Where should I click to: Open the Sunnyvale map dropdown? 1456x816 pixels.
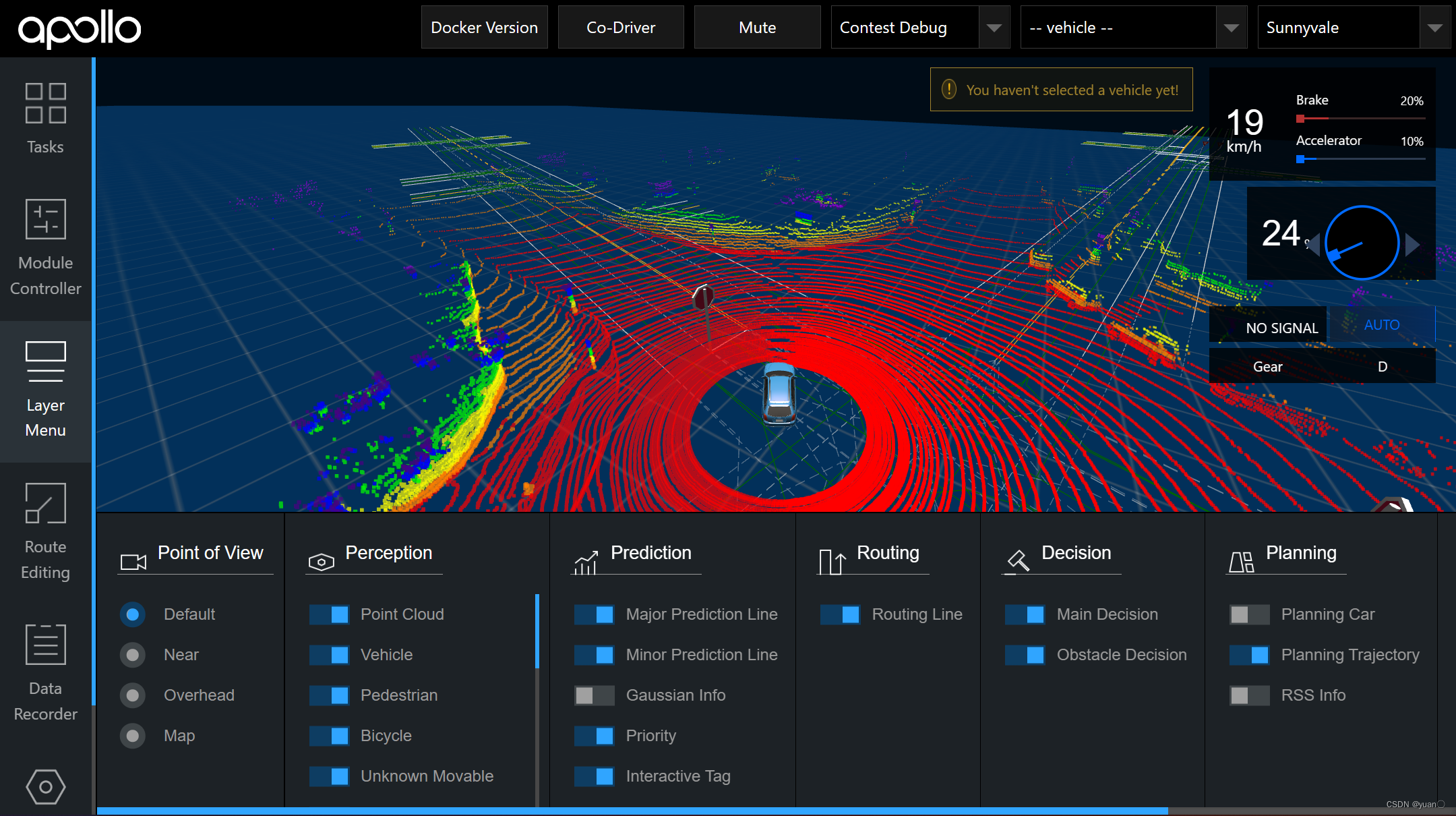pos(1434,28)
